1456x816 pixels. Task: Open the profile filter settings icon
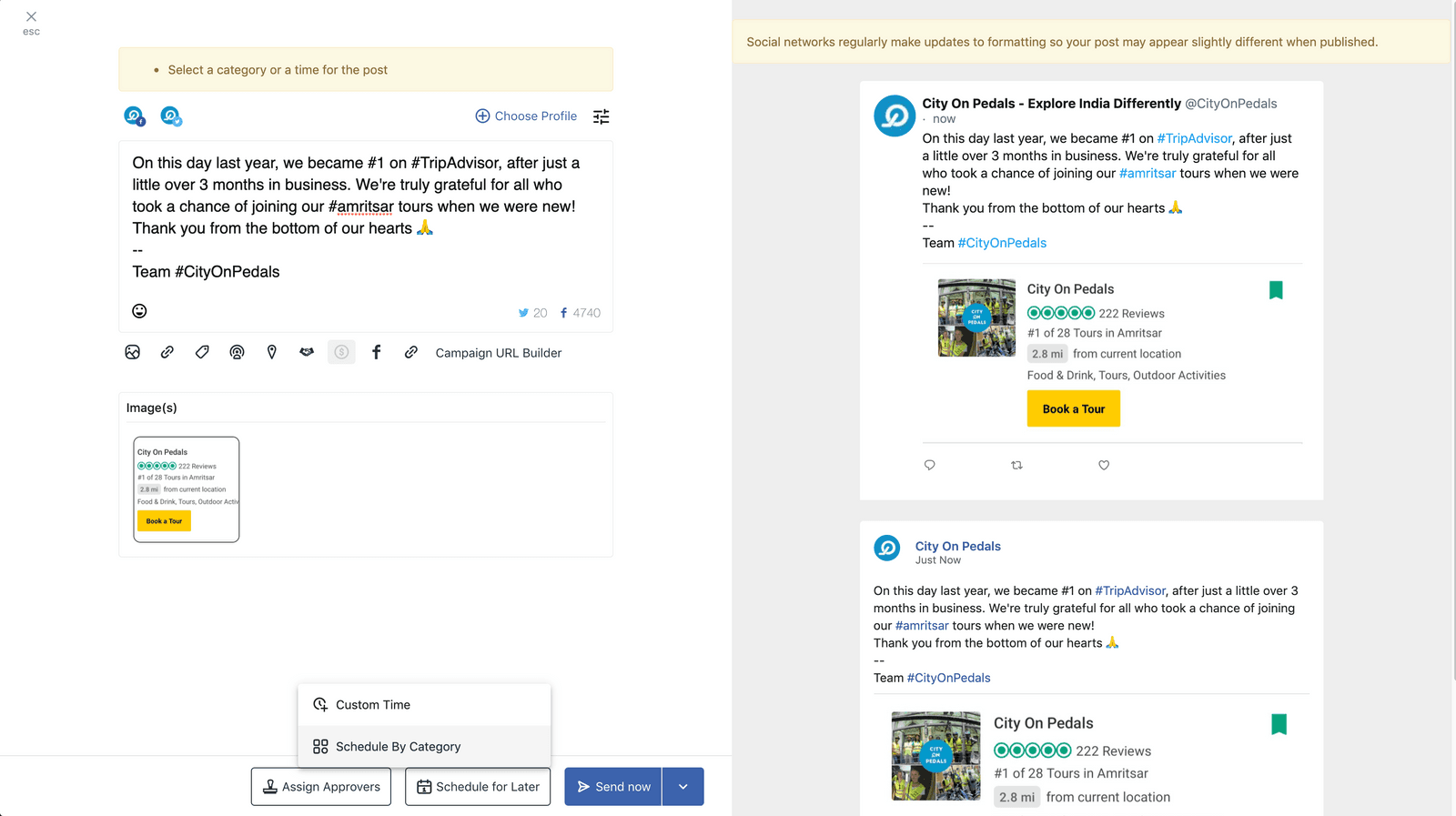(602, 116)
